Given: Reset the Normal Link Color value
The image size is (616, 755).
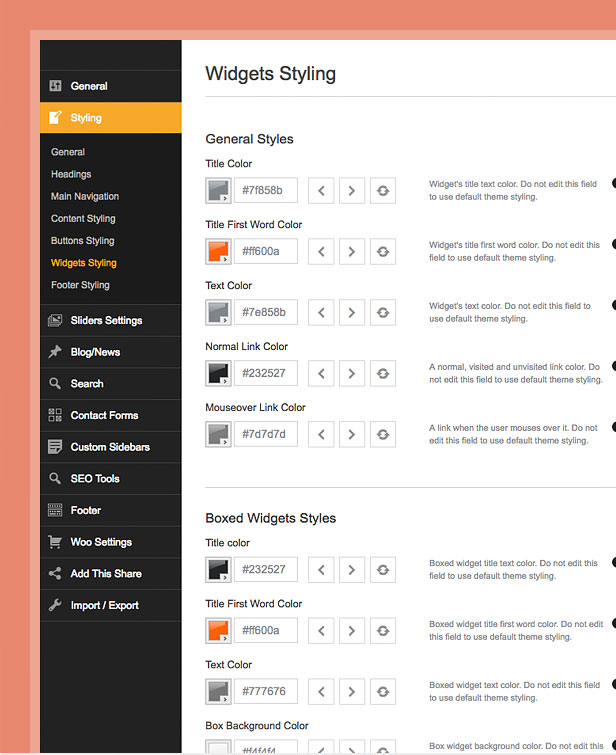Looking at the screenshot, I should point(381,373).
